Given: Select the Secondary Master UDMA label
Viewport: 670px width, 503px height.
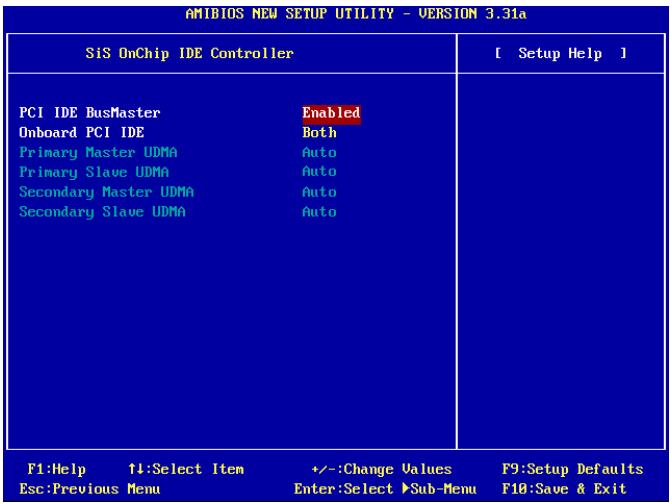Looking at the screenshot, I should [x=106, y=192].
